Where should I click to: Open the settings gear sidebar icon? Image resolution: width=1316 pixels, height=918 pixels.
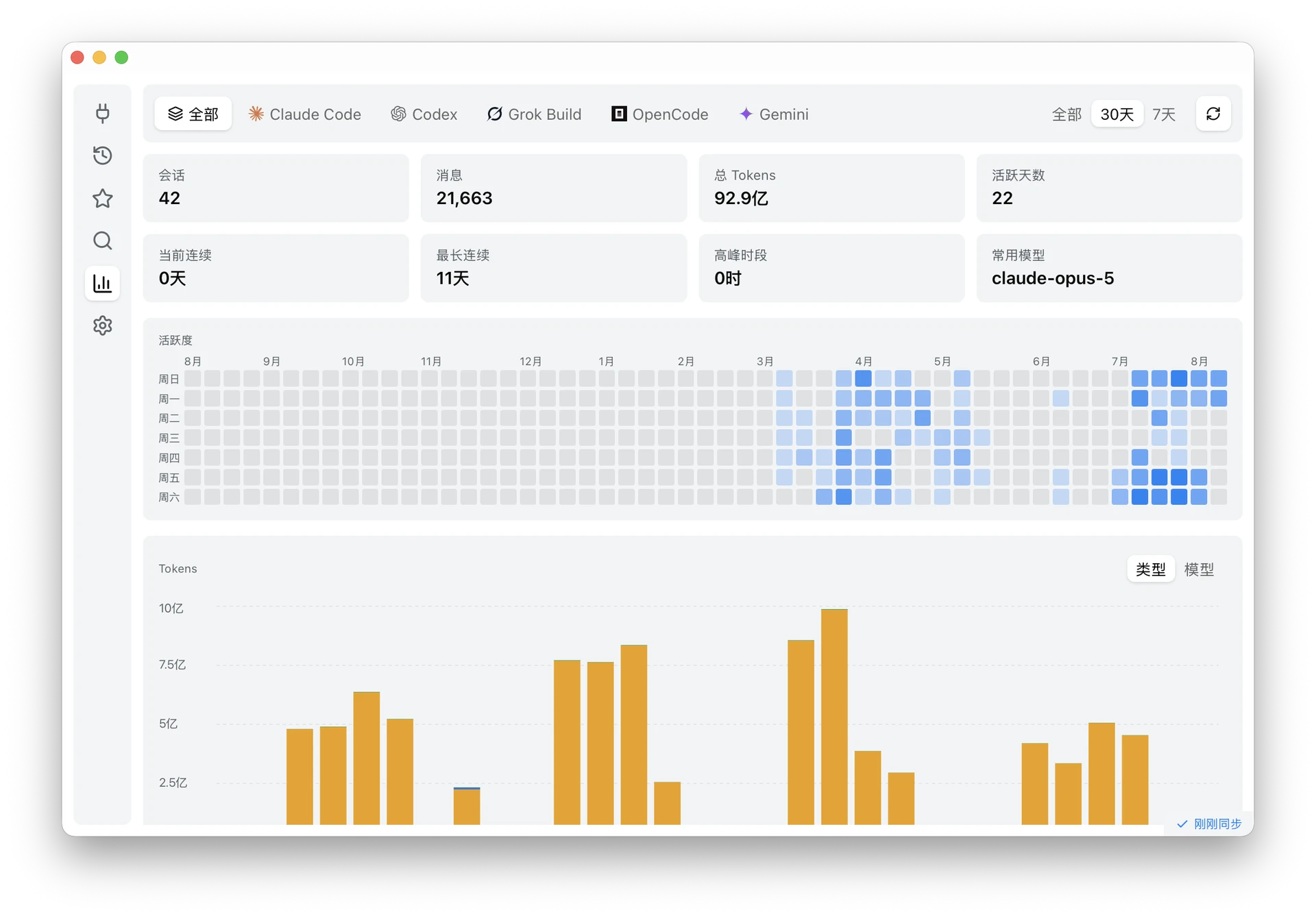(103, 325)
